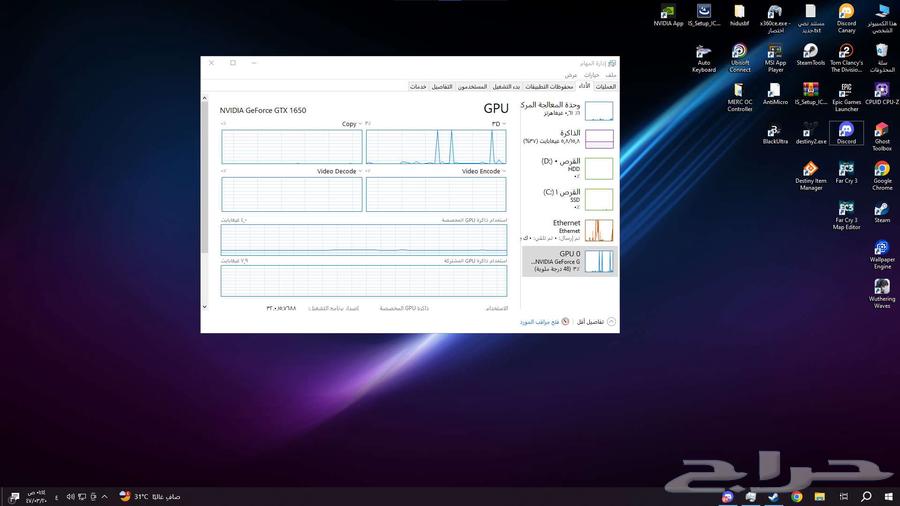Open the Windows Start button on taskbar
This screenshot has height=506, width=900.
[889, 496]
